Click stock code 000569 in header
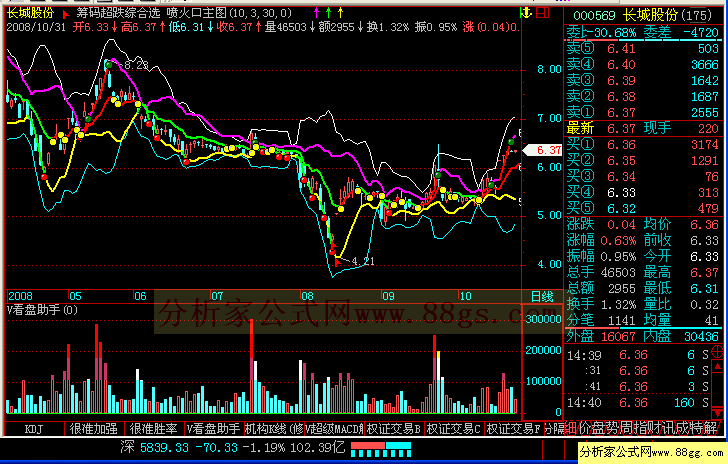 [594, 15]
